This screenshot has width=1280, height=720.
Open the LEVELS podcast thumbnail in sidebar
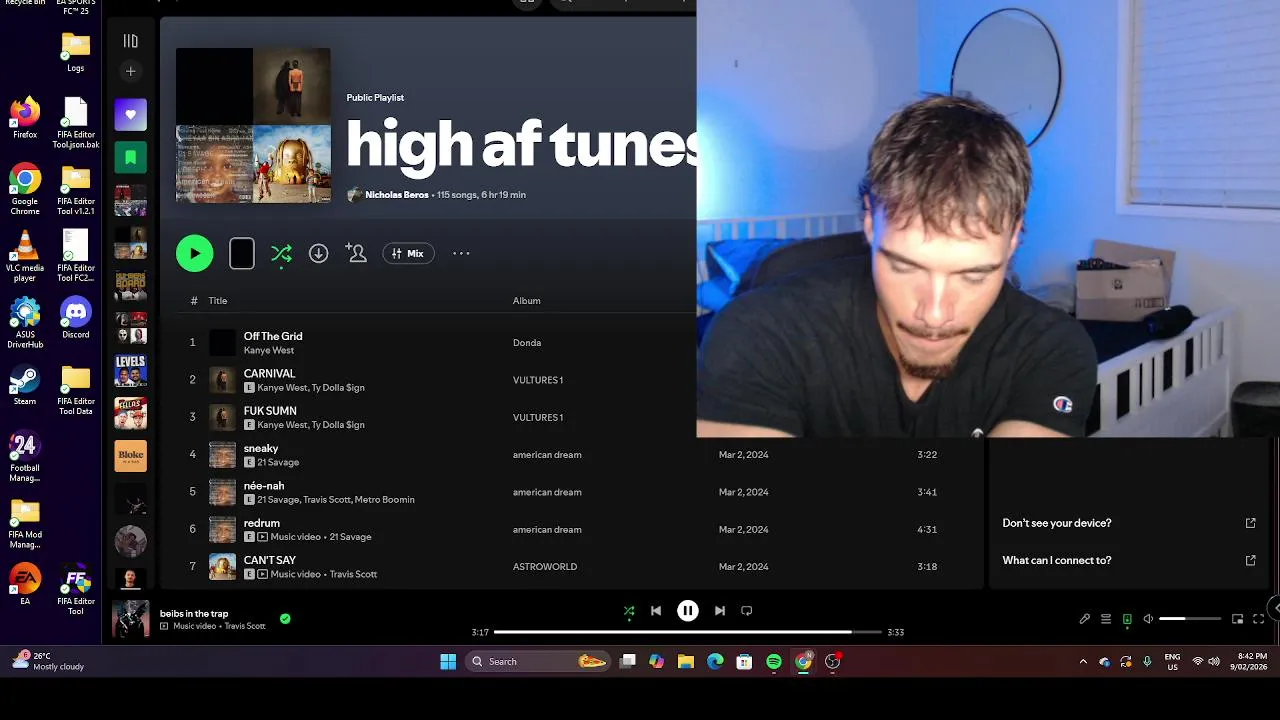pos(130,370)
